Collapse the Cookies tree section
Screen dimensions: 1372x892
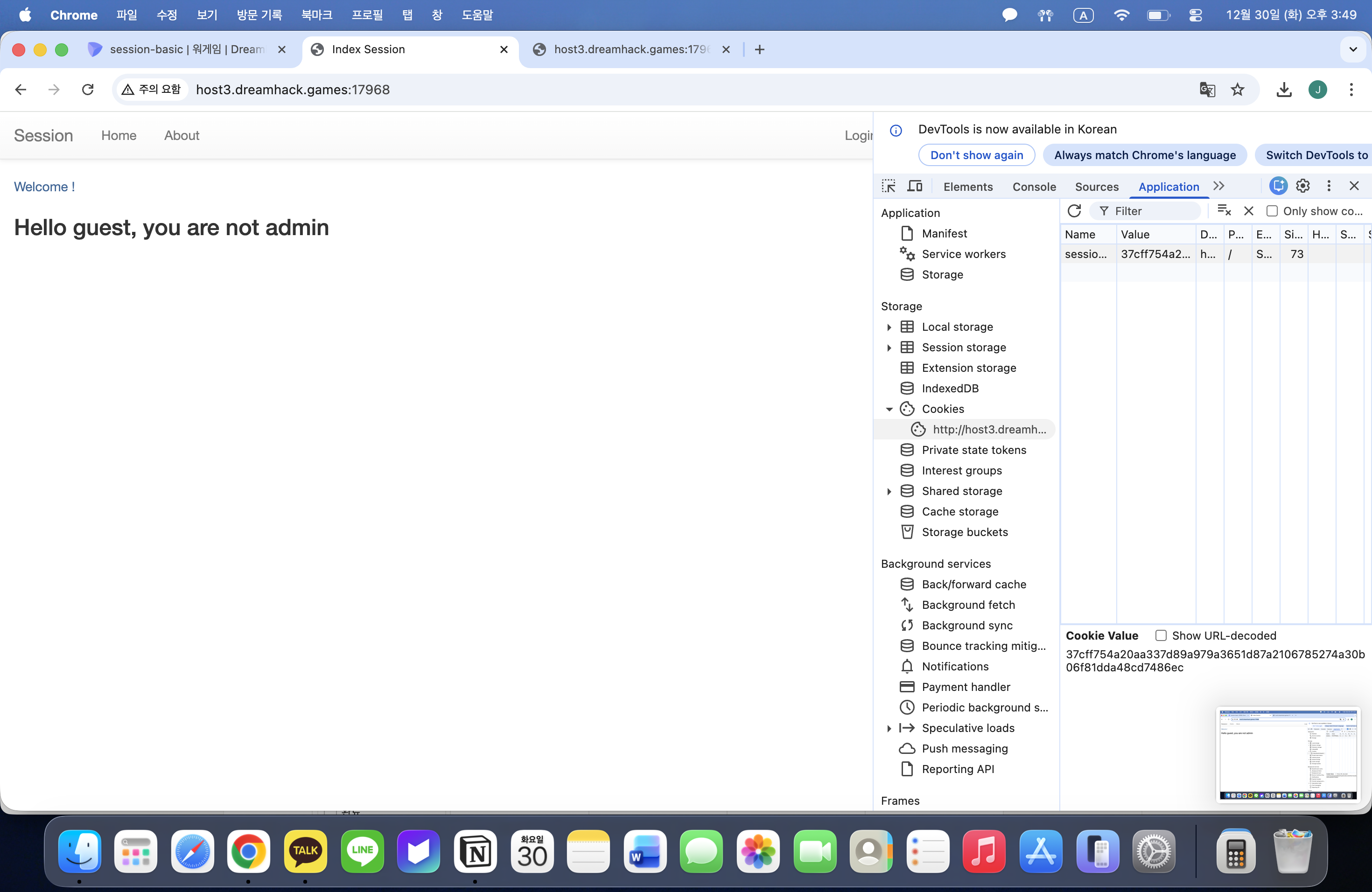[x=889, y=409]
